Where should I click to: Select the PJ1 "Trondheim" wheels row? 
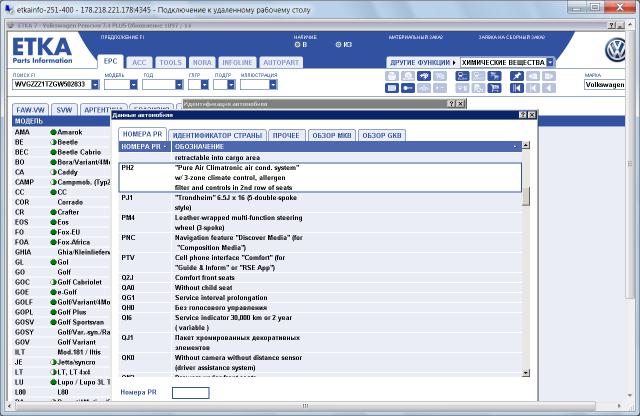320,202
